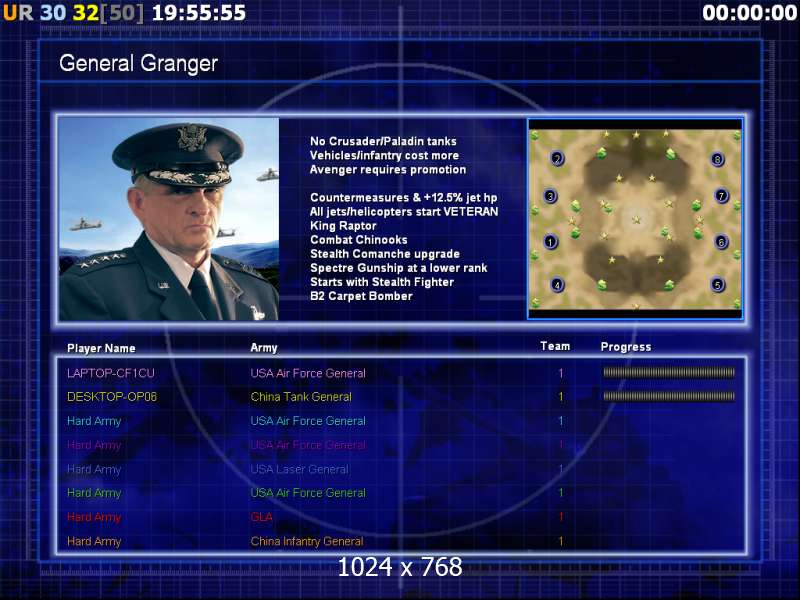Image resolution: width=800 pixels, height=600 pixels.
Task: Click Hard Army name beside GLA
Action: pos(94,517)
